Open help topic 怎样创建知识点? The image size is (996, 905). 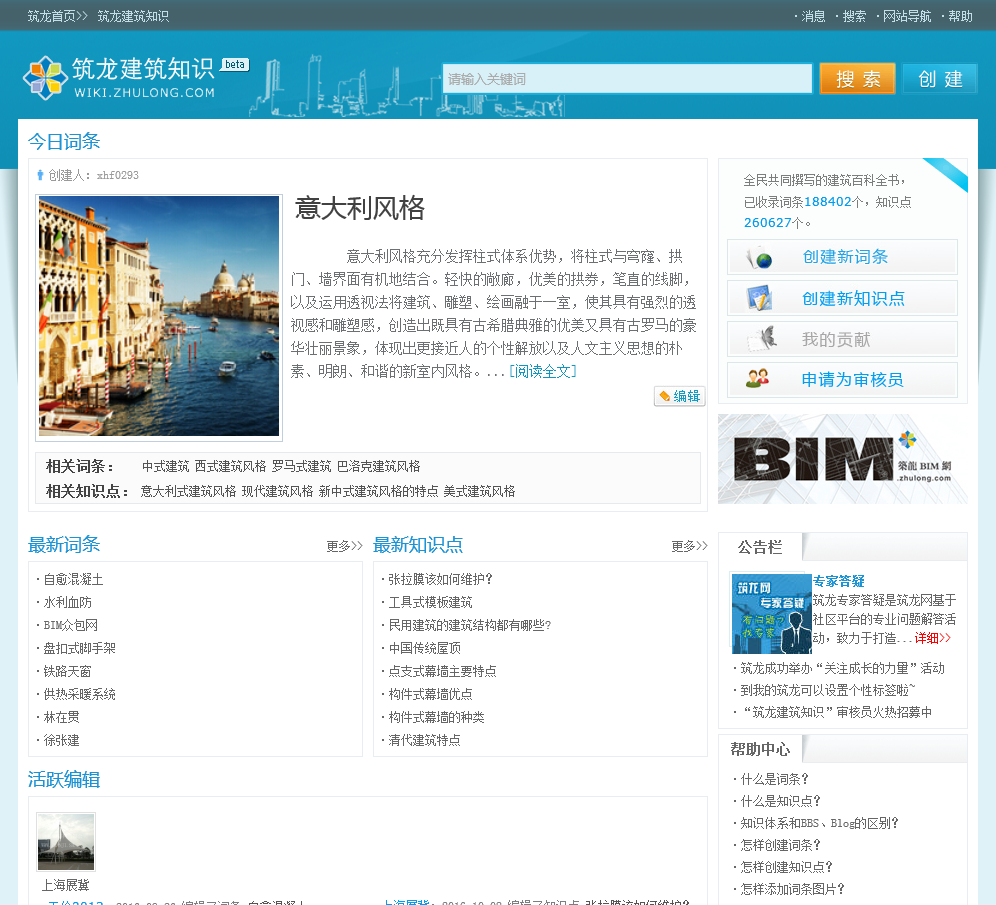[786, 867]
